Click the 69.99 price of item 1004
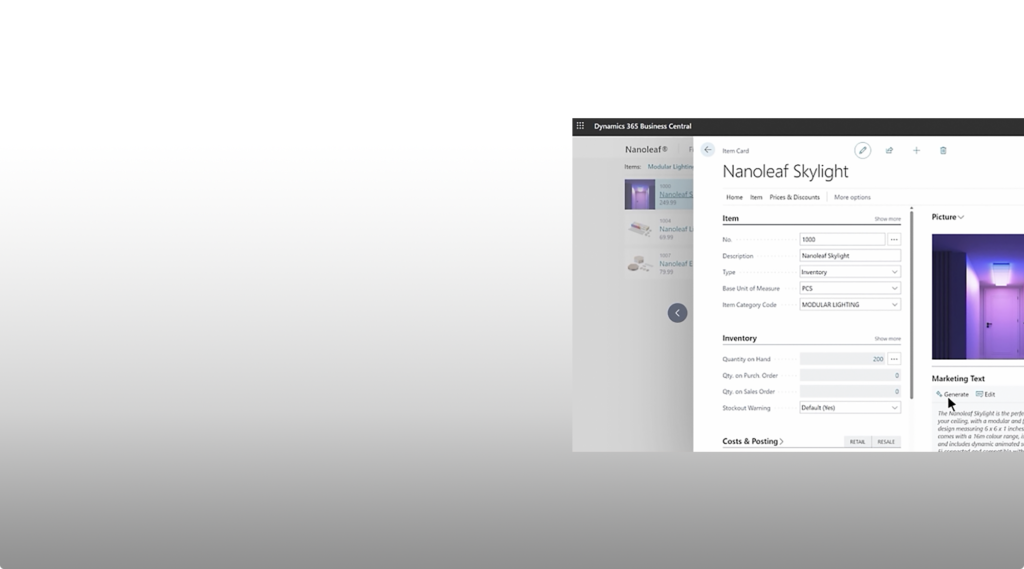This screenshot has width=1024, height=569. (666, 237)
